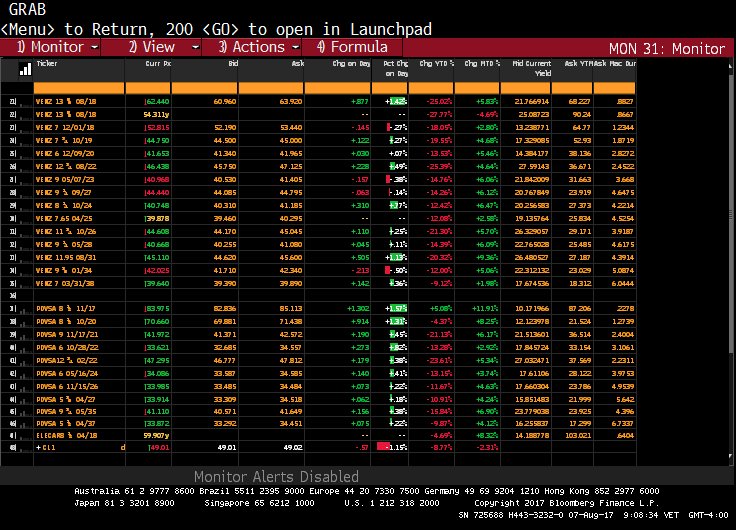Click the Pct Chg on Day column header
The width and height of the screenshot is (736, 530).
(x=396, y=69)
